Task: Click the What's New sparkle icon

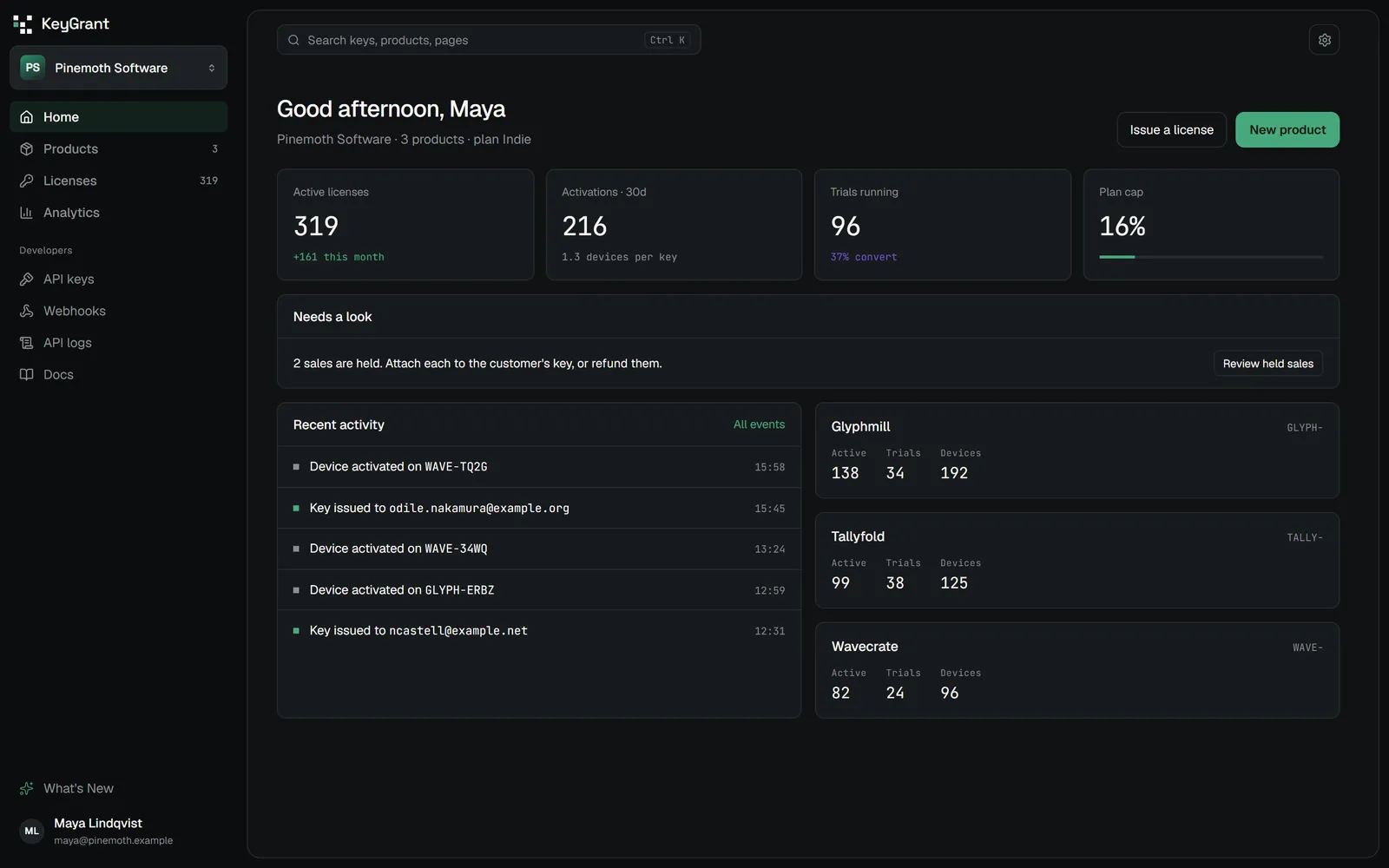Action: pos(27,788)
